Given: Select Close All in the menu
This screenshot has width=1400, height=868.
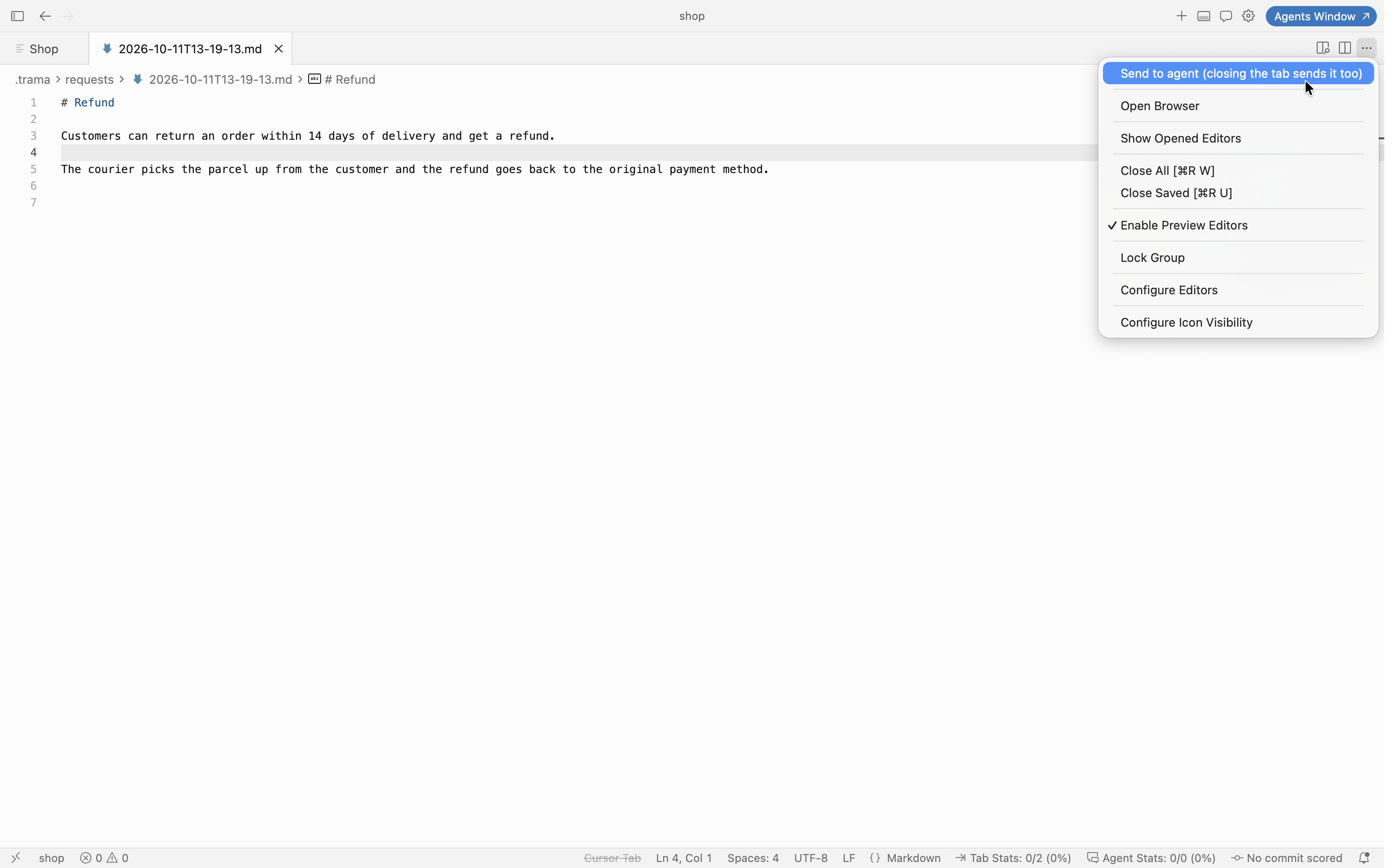Looking at the screenshot, I should tap(1238, 170).
